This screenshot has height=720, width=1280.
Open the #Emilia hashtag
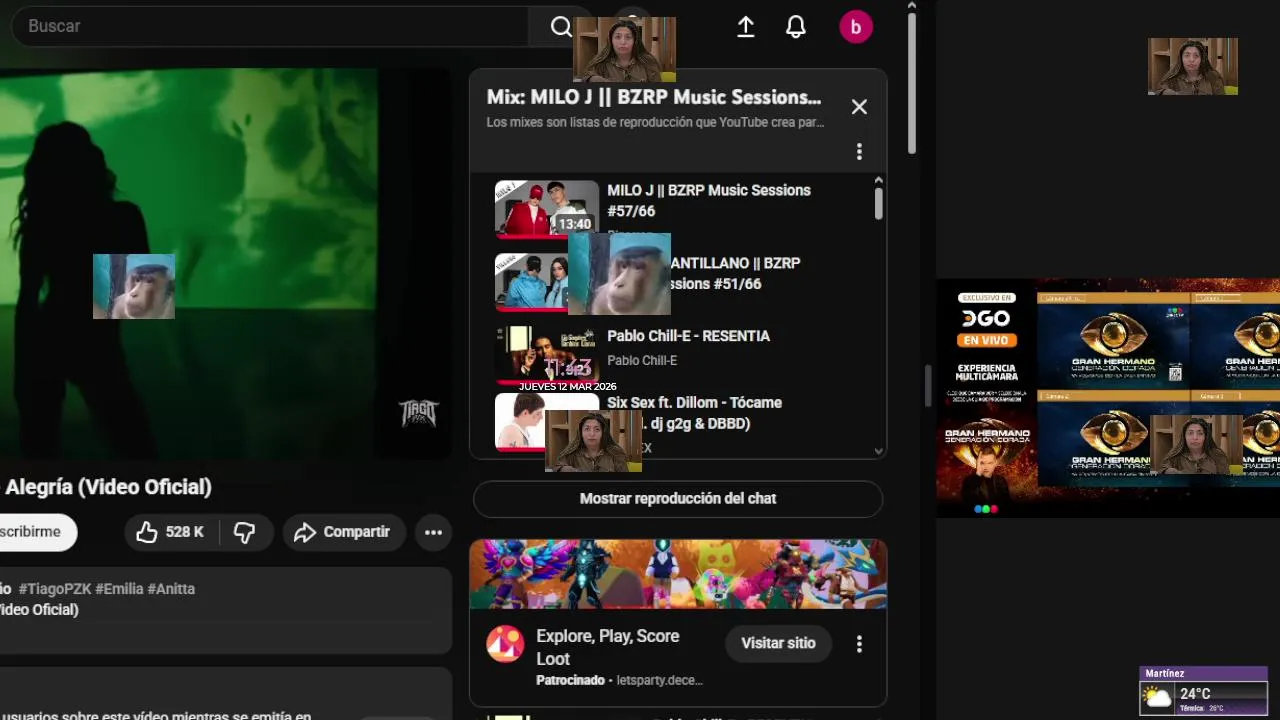coord(119,589)
